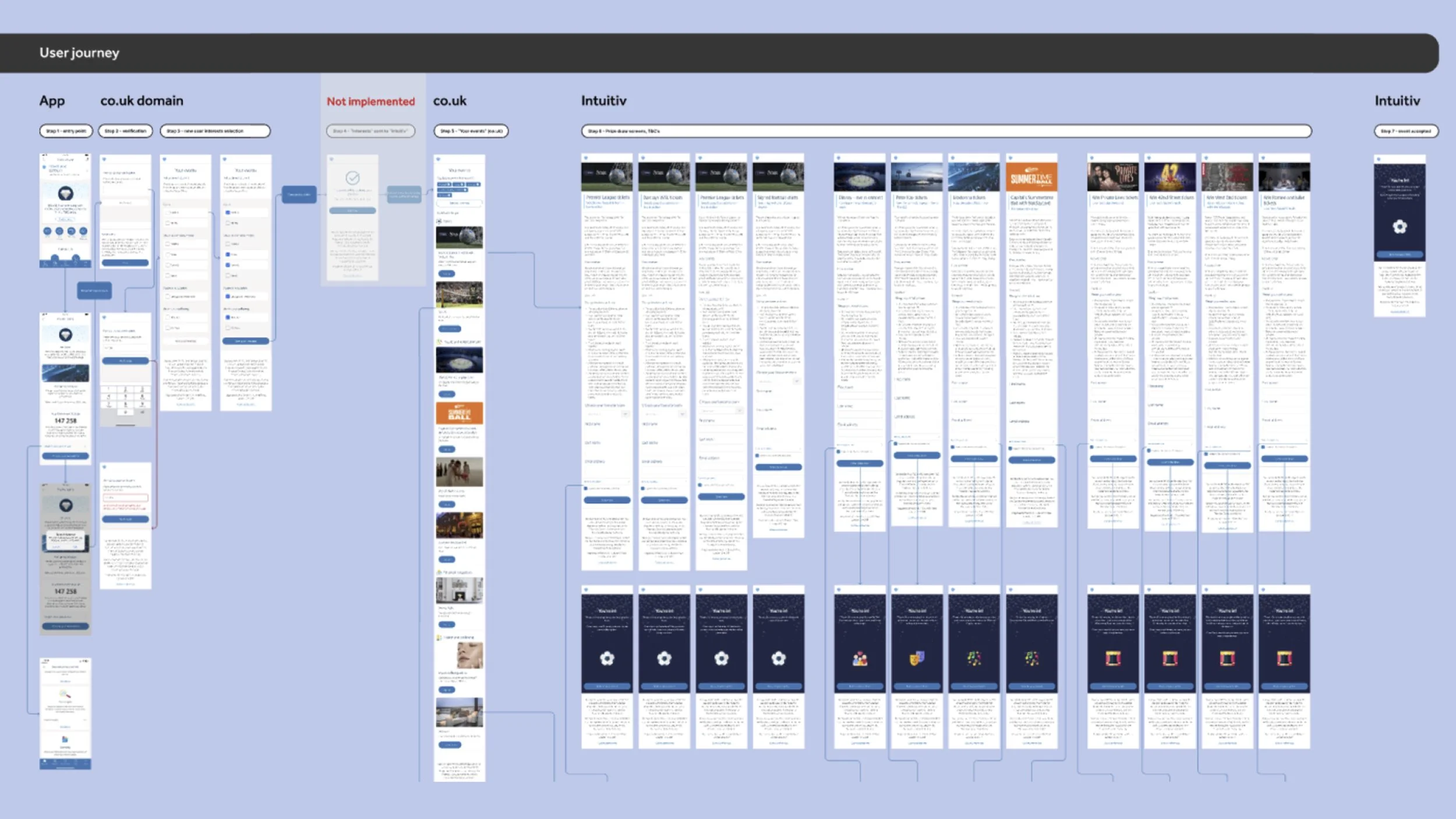Open the orange Summertime Ball banner in the Intuitiv row
Viewport: 1456px width, 819px height.
(1031, 178)
